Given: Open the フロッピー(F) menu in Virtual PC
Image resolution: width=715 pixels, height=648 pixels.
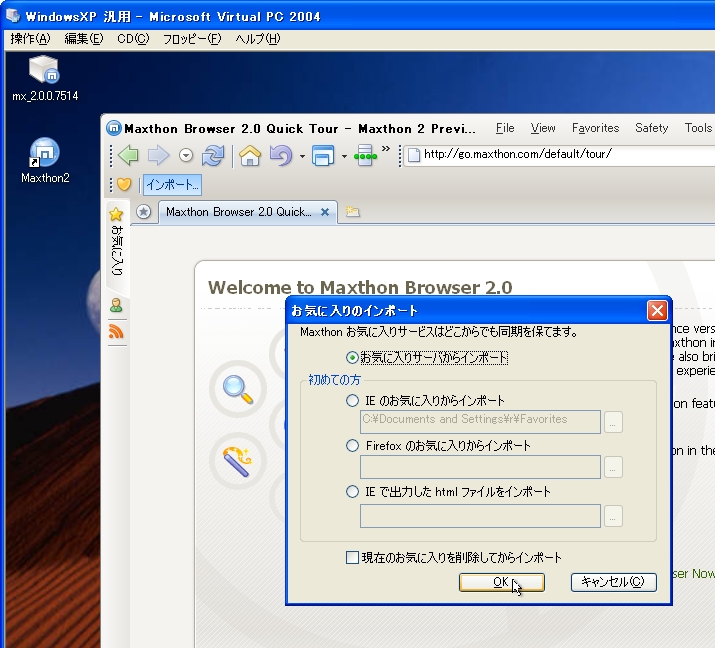Looking at the screenshot, I should coord(192,39).
